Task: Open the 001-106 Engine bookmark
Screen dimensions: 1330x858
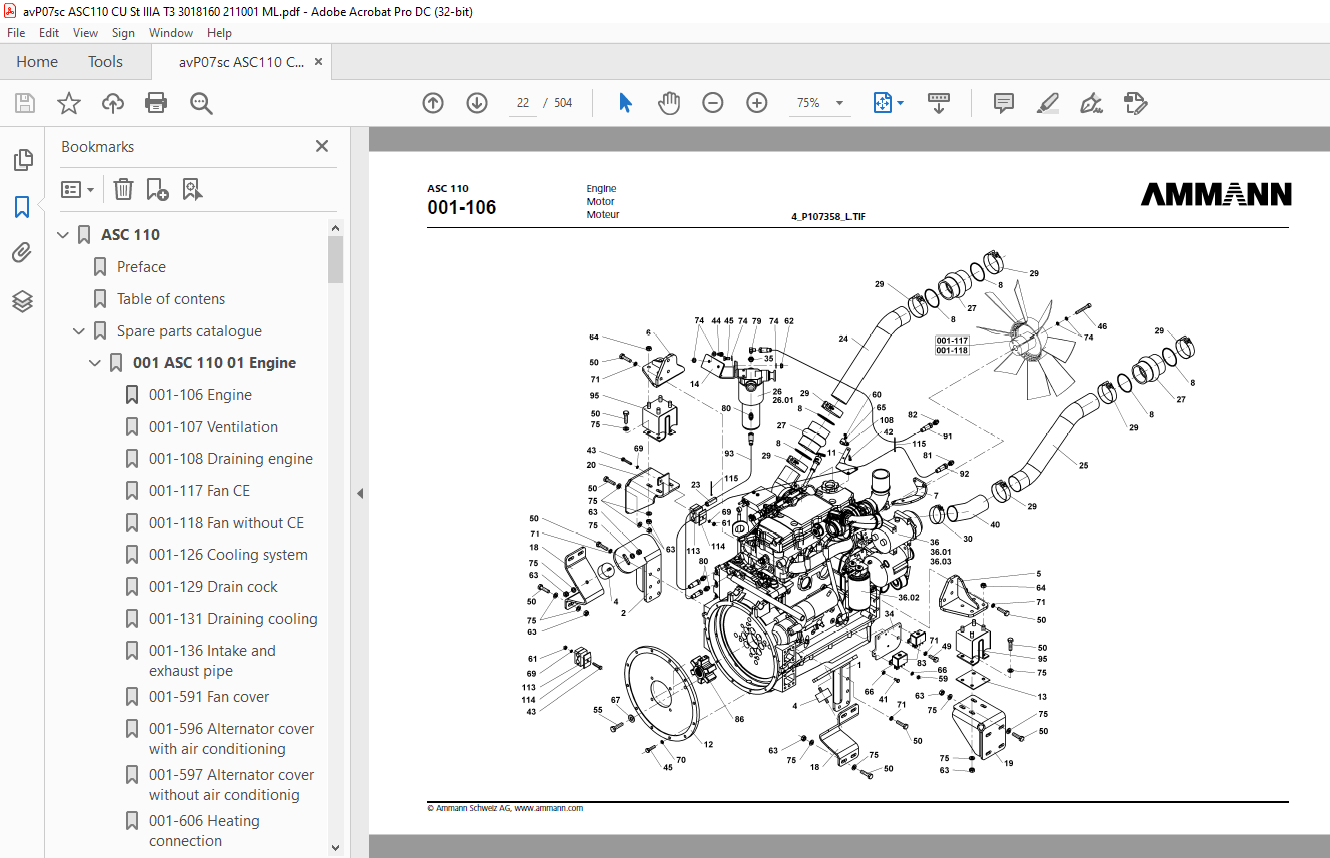Action: point(200,395)
